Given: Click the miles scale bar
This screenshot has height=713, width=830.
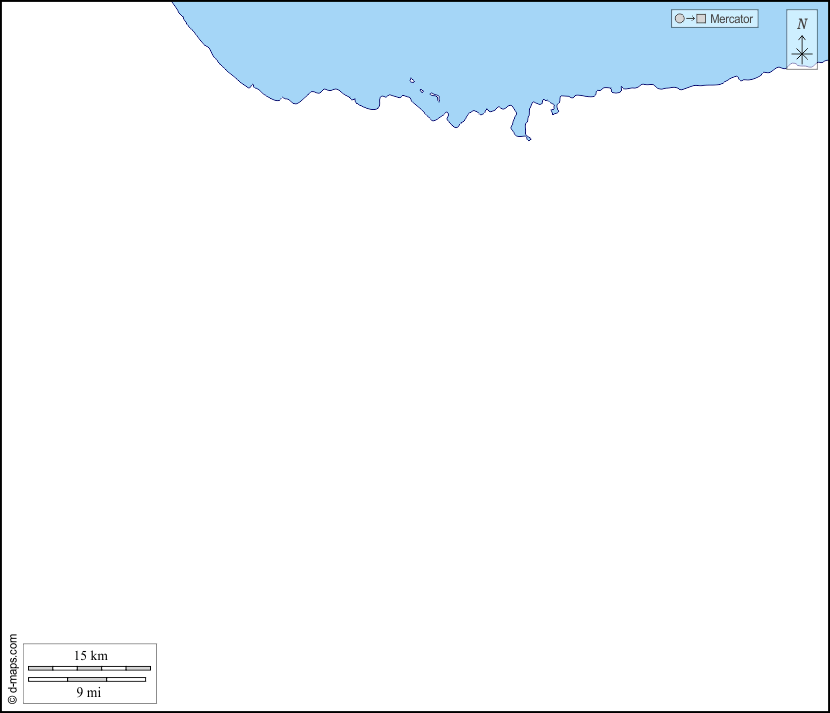Looking at the screenshot, I should [87, 680].
